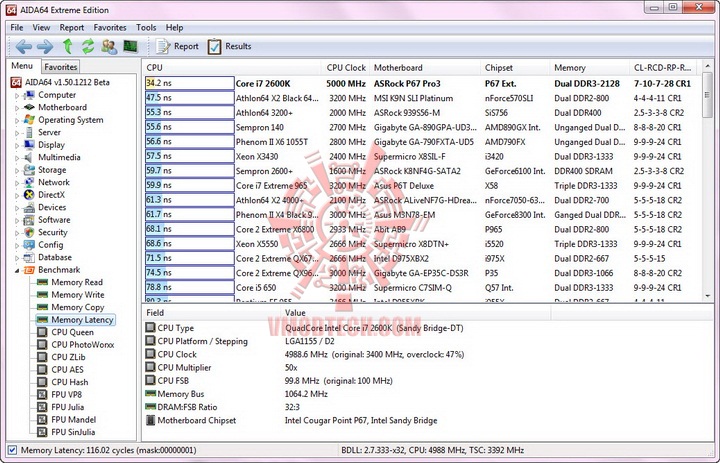Image resolution: width=720 pixels, height=463 pixels.
Task: Expand the Display tree node
Action: click(x=17, y=145)
